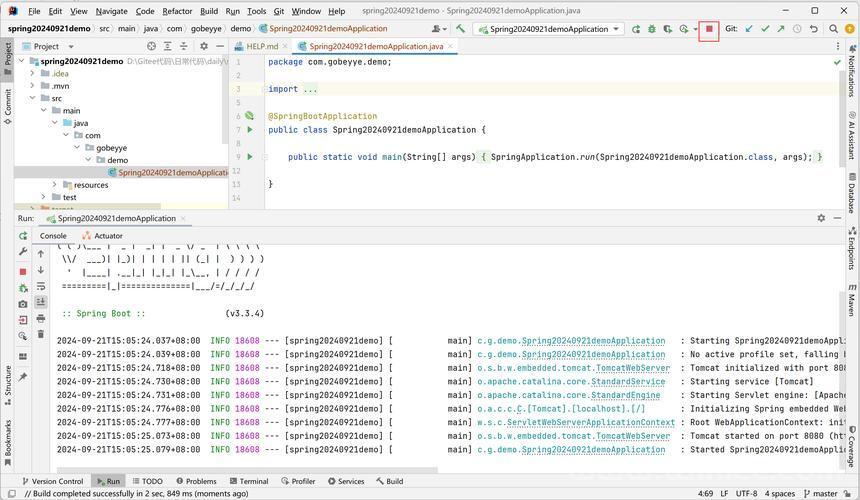The height and width of the screenshot is (500, 860).
Task: Switch to the Actuator tab
Action: click(103, 236)
